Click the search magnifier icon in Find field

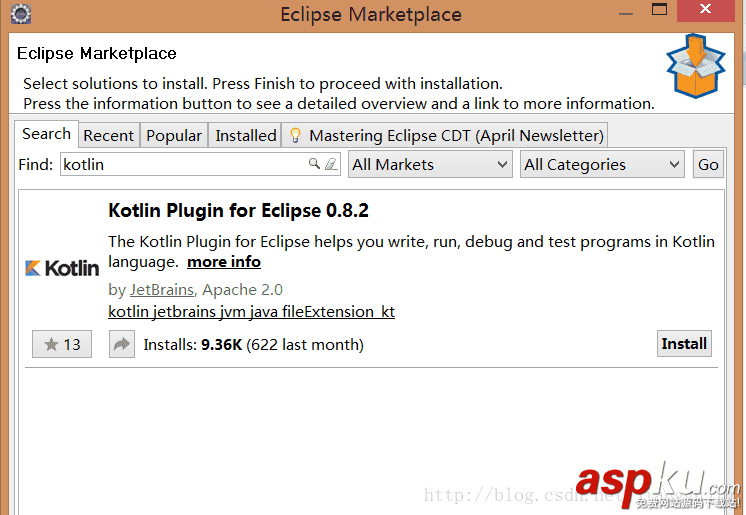point(314,164)
